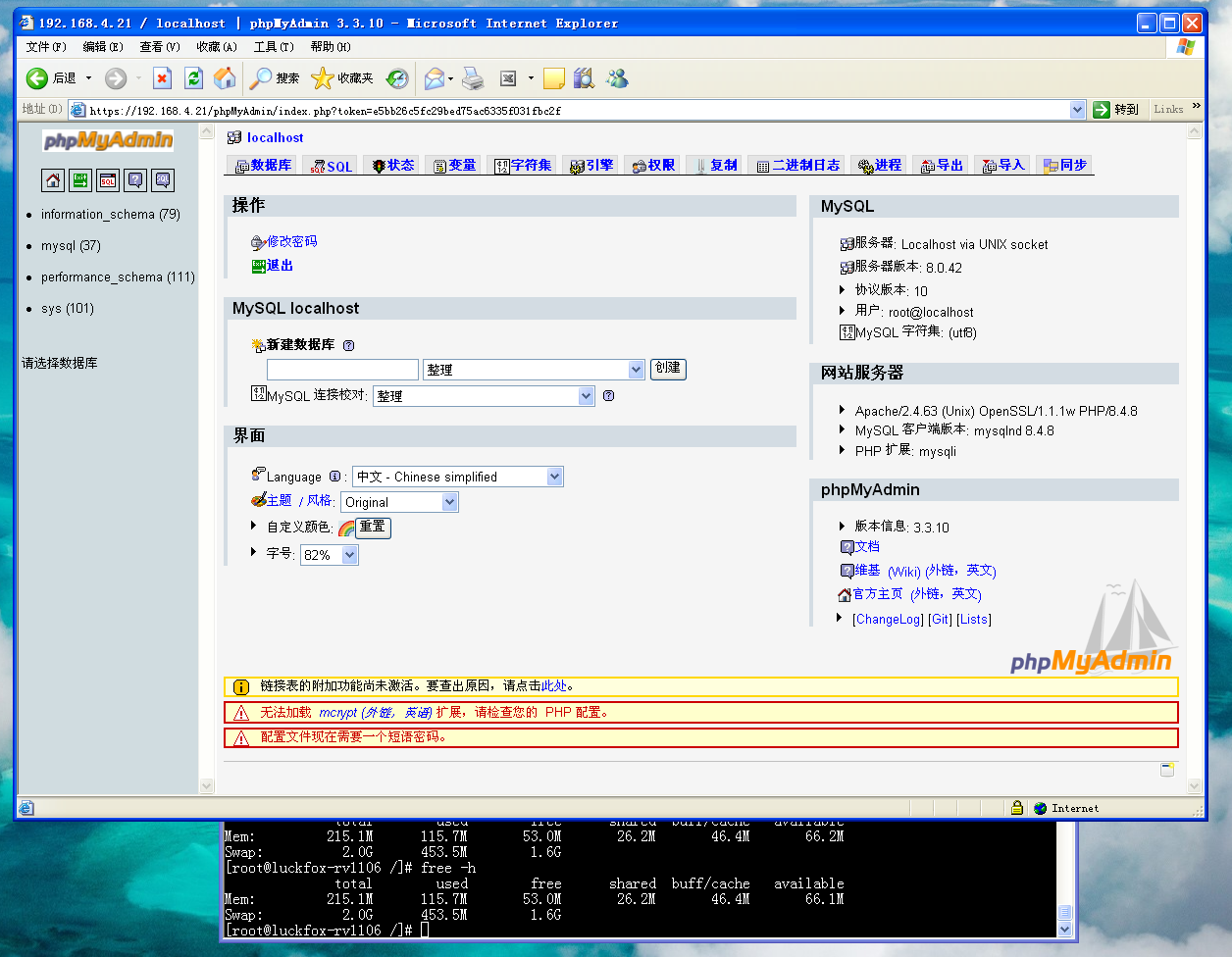The width and height of the screenshot is (1232, 957).
Task: Click the terminal window's vertical scrollbar down arrow
Action: click(1066, 928)
